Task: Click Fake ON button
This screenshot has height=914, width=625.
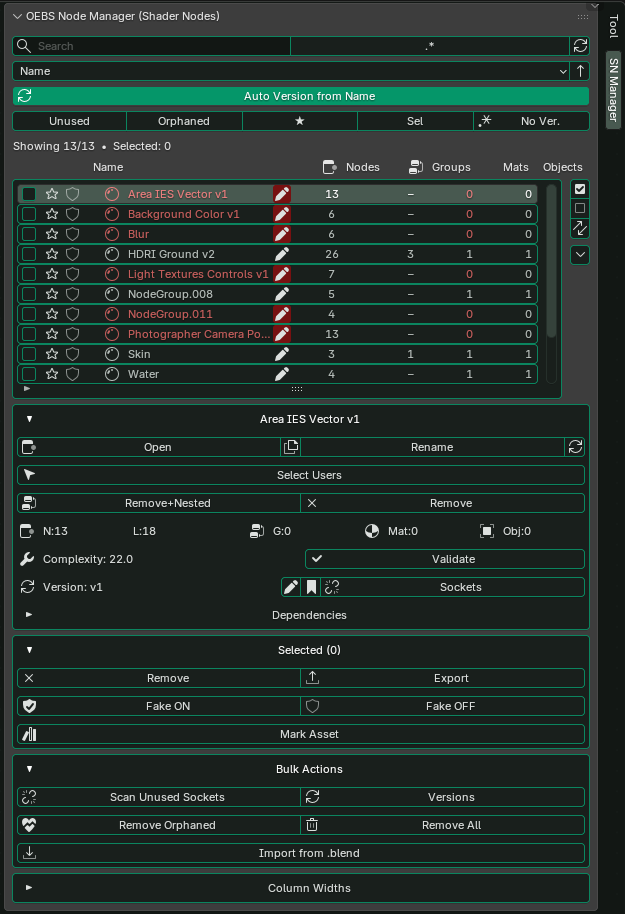Action: click(159, 706)
